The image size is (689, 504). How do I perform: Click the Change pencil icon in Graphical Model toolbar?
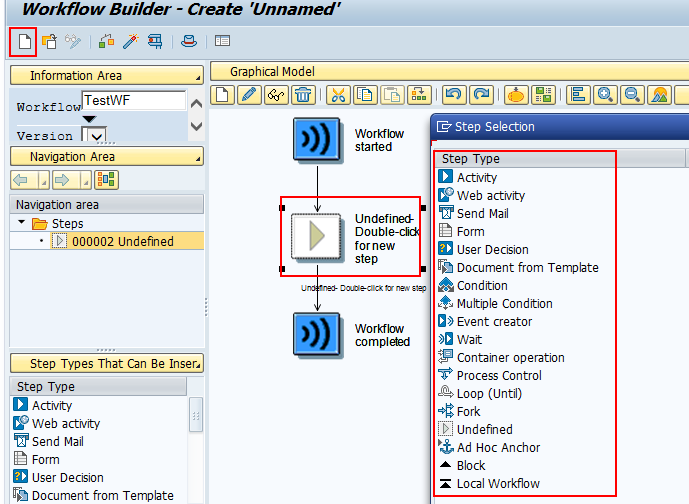click(249, 94)
